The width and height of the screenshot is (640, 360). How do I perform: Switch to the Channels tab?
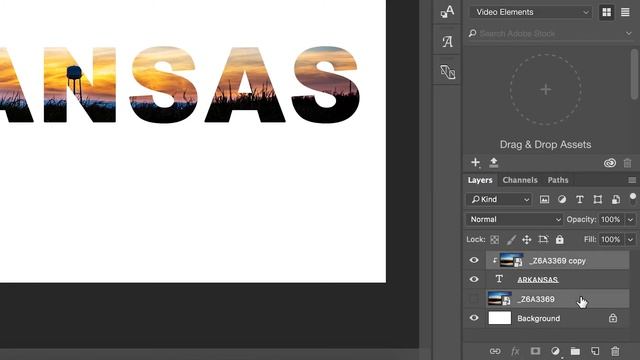tap(520, 180)
